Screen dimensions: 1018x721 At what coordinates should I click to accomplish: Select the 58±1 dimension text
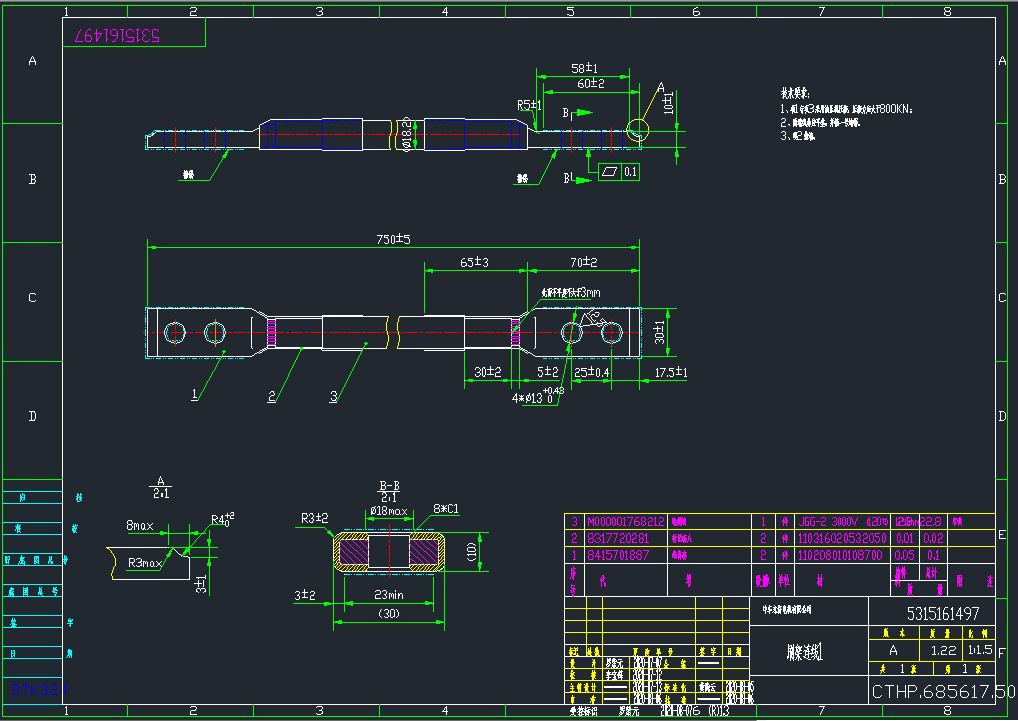[584, 67]
